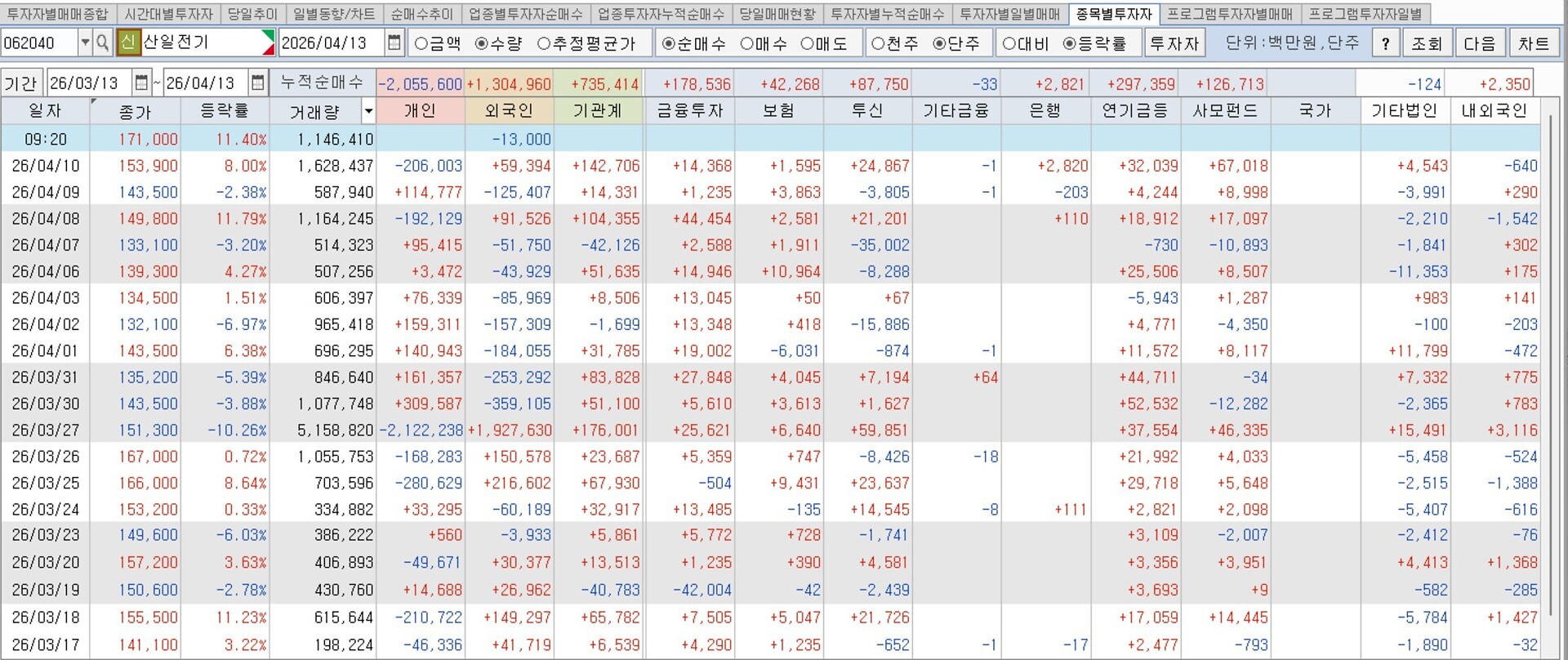This screenshot has width=1568, height=660.
Task: Click cumulative institution value +735,414
Action: pos(599,83)
